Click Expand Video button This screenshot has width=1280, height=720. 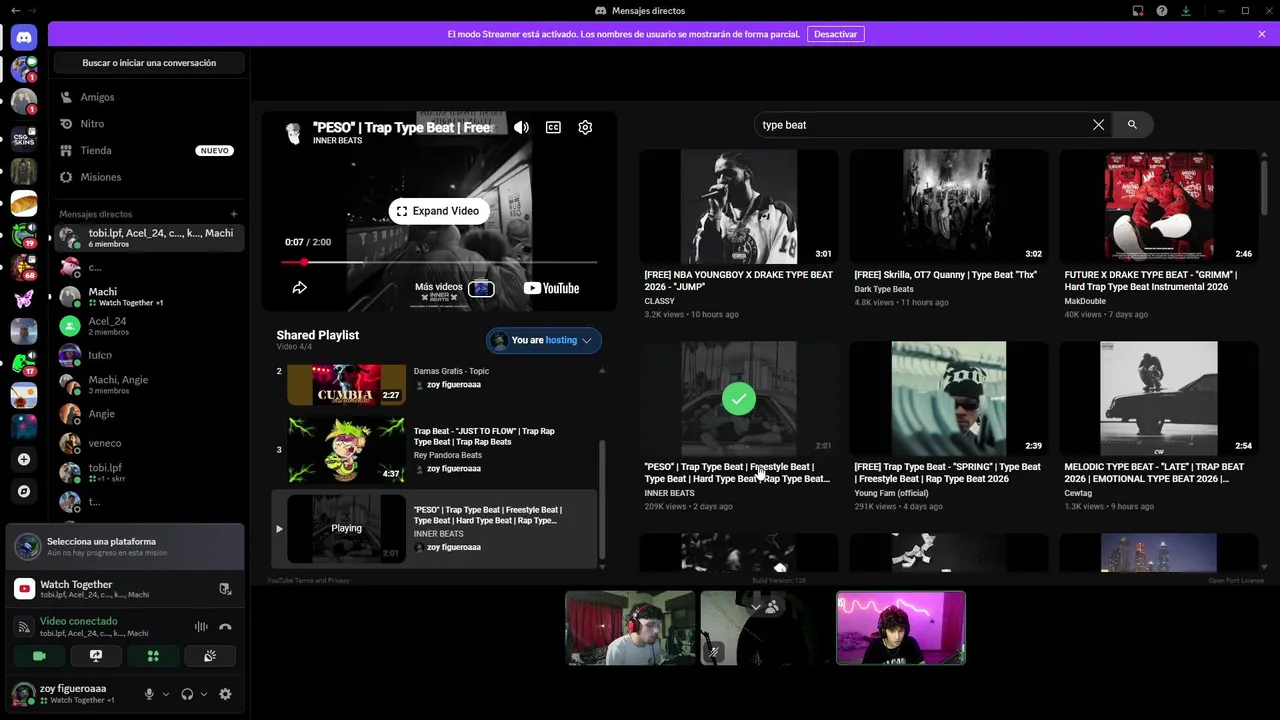(439, 211)
